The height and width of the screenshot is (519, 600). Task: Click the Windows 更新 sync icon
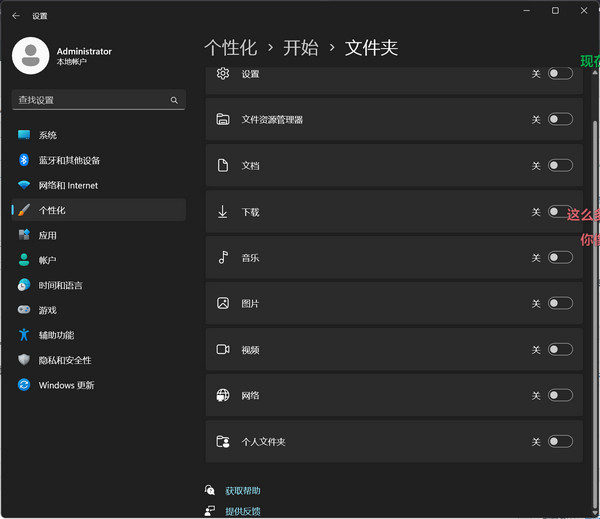click(24, 385)
